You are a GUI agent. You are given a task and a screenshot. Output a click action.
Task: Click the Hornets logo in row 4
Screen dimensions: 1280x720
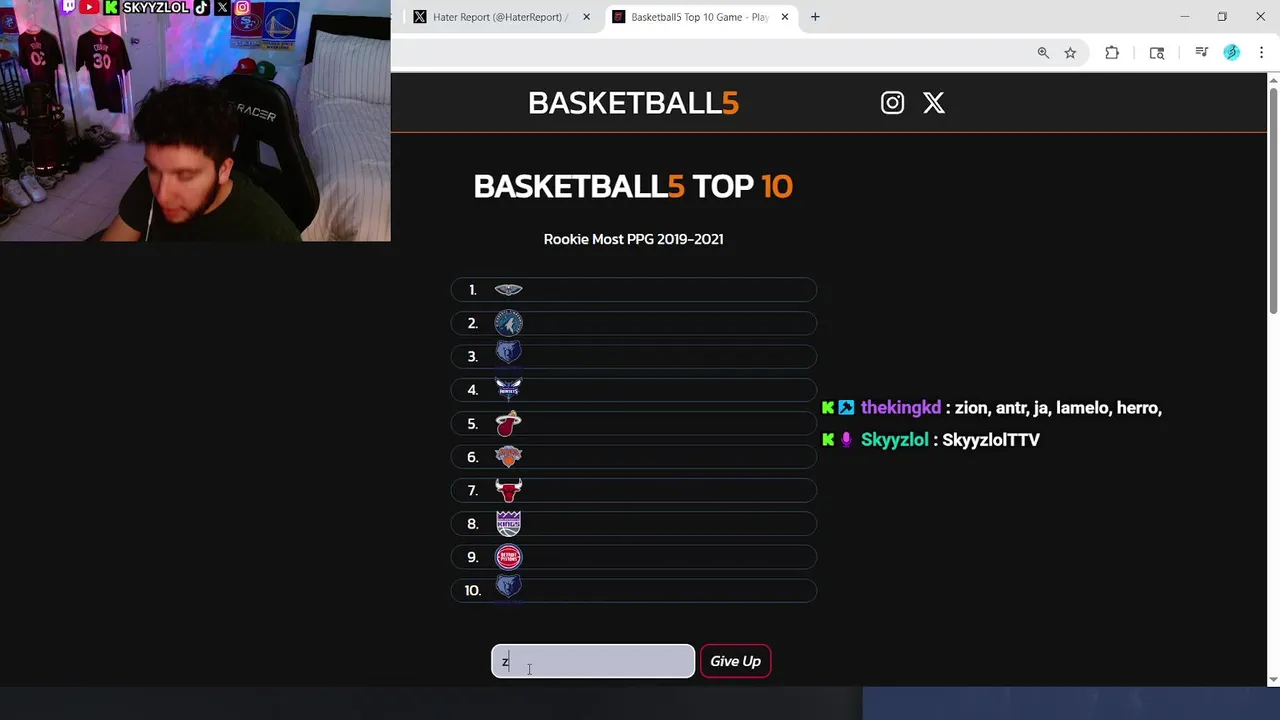tap(508, 389)
